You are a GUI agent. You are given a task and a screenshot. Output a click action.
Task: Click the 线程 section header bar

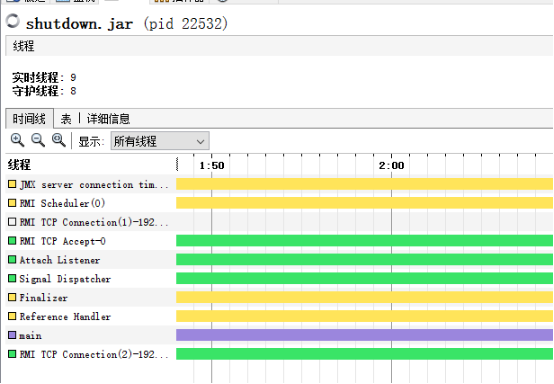(279, 46)
